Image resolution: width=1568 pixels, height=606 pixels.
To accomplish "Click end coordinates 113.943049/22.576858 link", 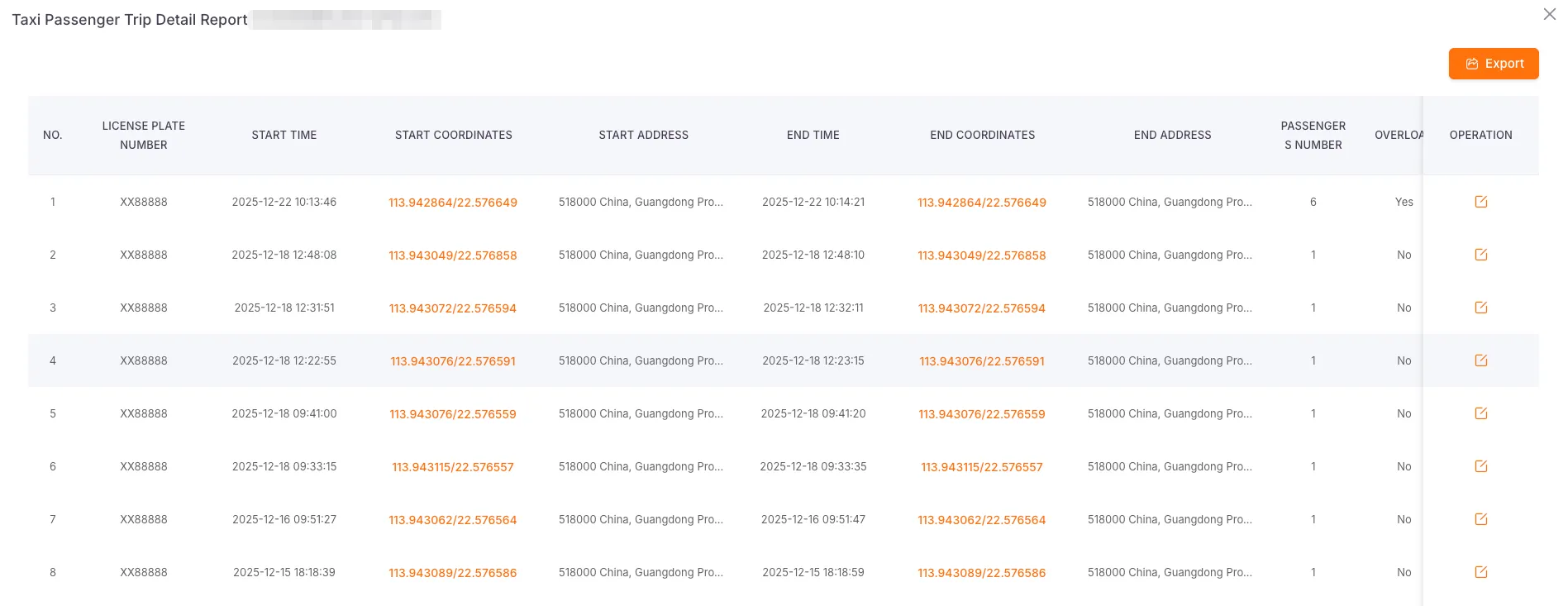I will 981,255.
